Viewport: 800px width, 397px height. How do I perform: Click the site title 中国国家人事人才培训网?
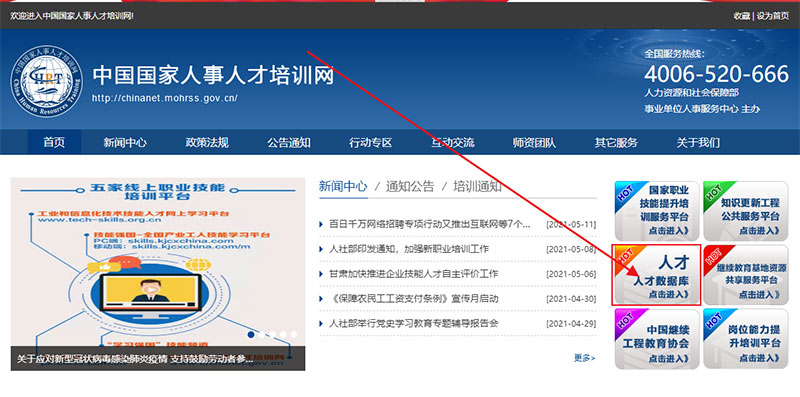point(213,76)
